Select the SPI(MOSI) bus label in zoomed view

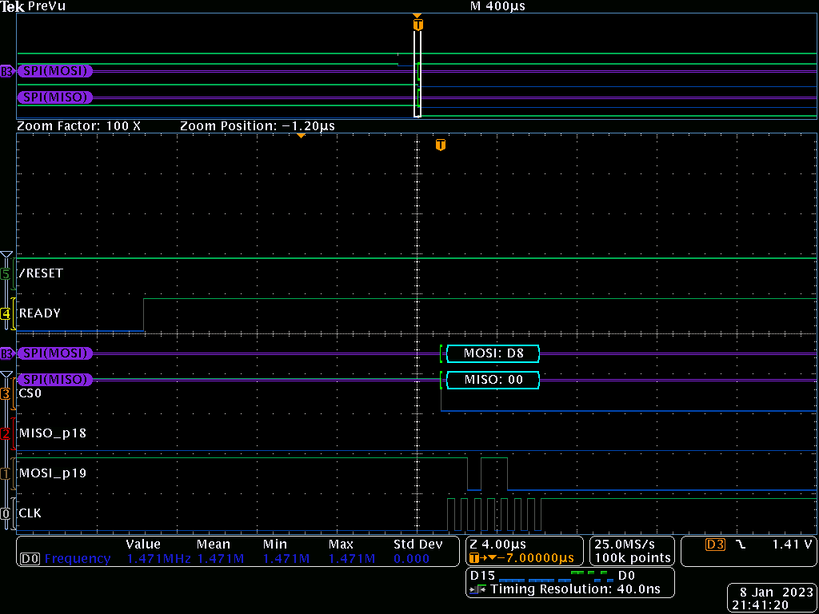click(55, 353)
